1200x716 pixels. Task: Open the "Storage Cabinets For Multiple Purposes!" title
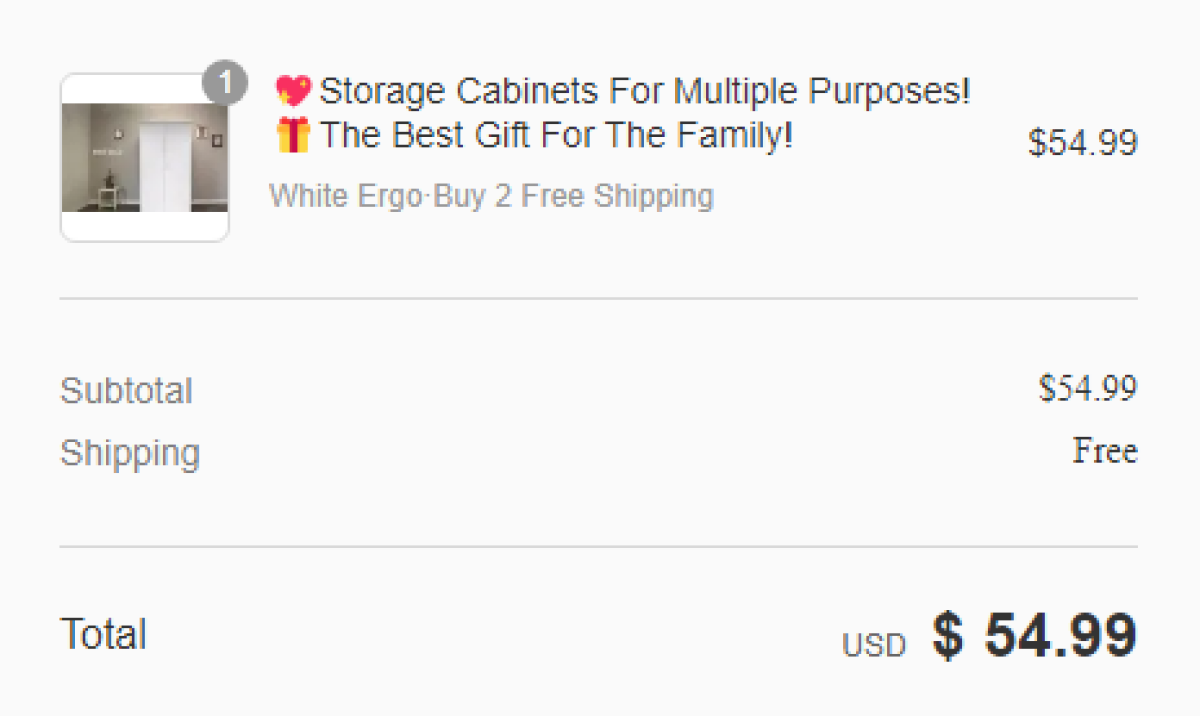(x=645, y=92)
